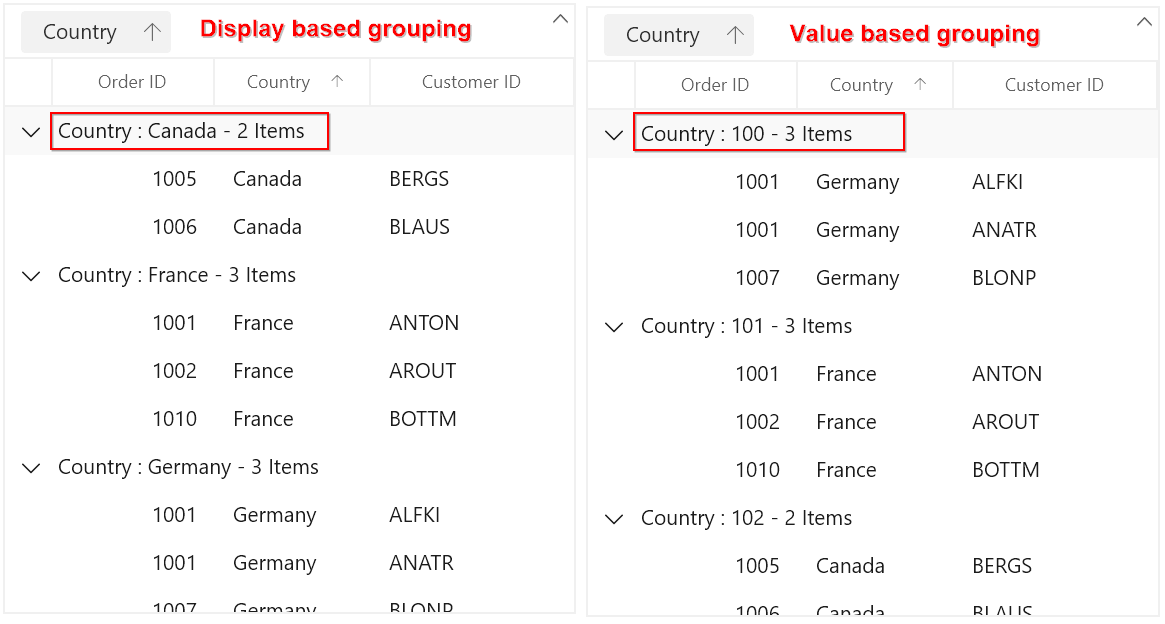Image resolution: width=1165 pixels, height=624 pixels.
Task: Select the 'Country : Germany - 3 Items' caption
Action: point(188,467)
